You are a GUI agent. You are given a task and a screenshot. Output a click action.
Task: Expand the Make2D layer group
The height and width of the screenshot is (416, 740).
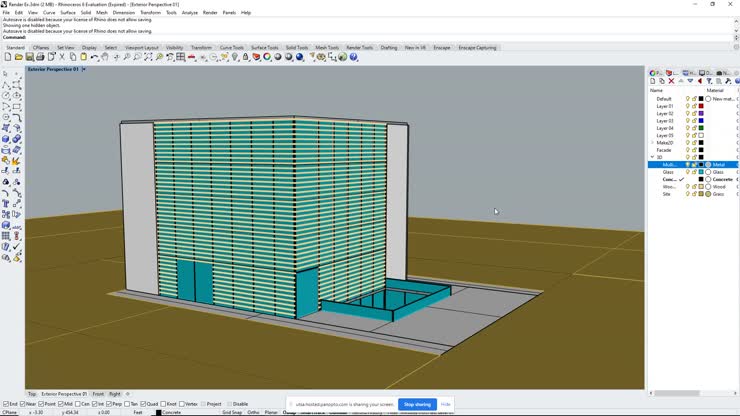coord(652,143)
